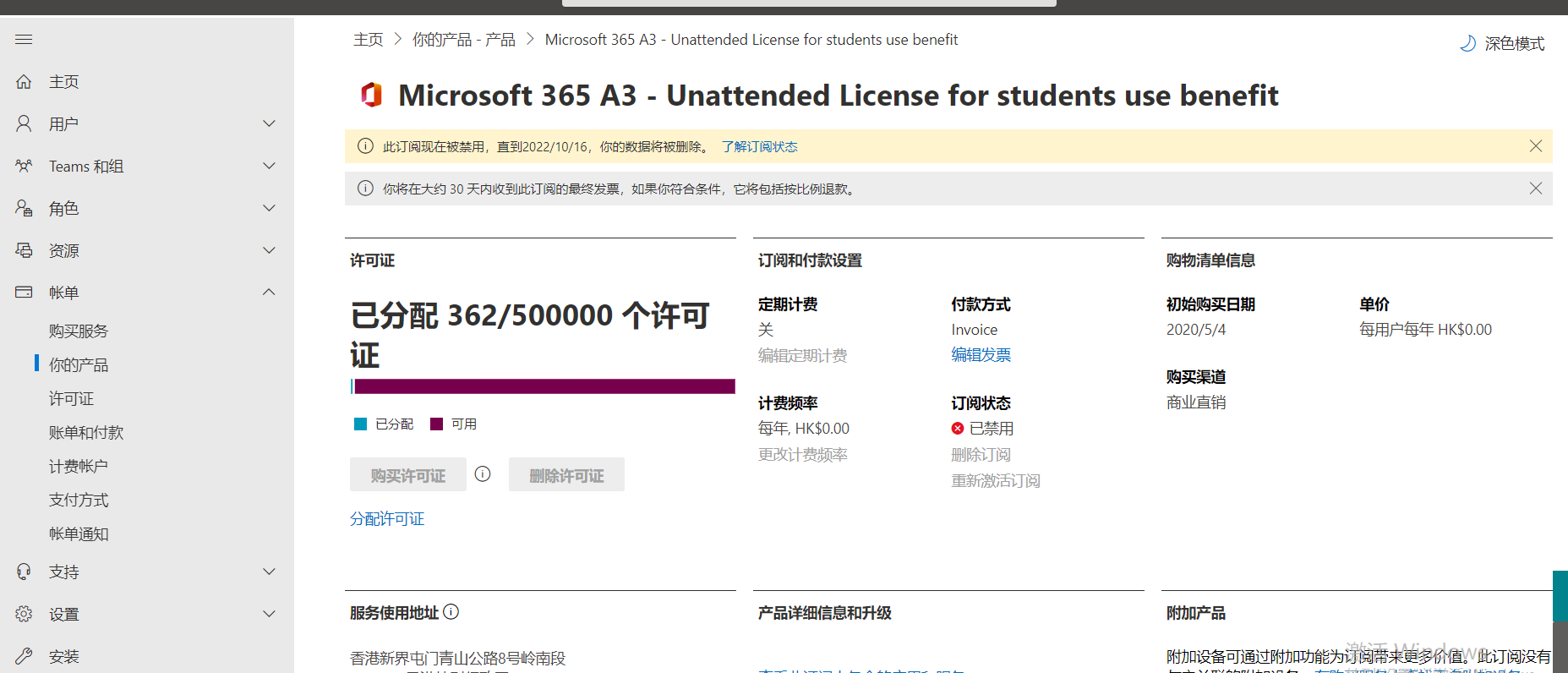This screenshot has width=1568, height=673.
Task: Click info icon beside buy licenses button
Action: 483,474
